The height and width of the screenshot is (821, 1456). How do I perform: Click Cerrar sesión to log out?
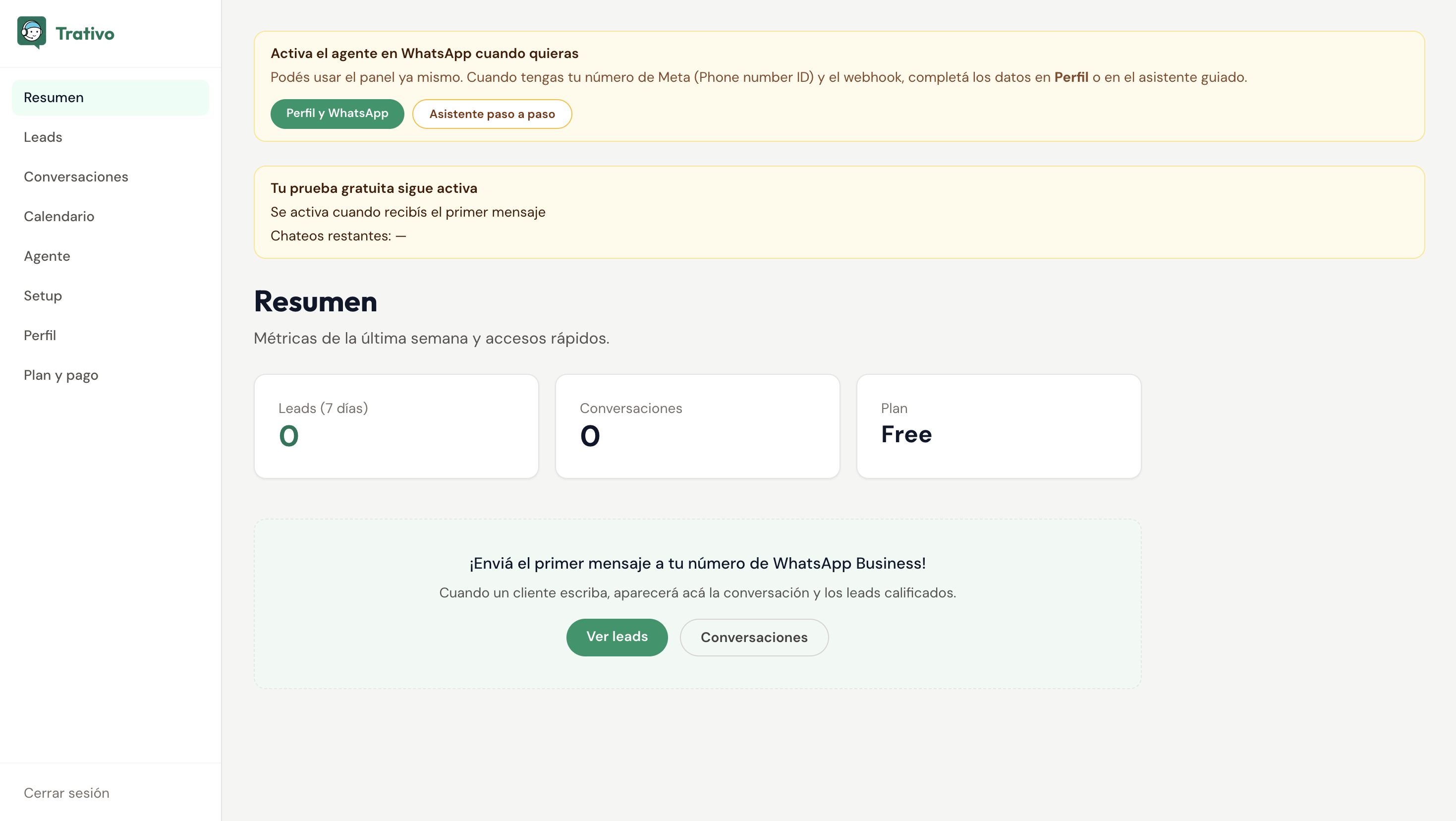tap(66, 793)
